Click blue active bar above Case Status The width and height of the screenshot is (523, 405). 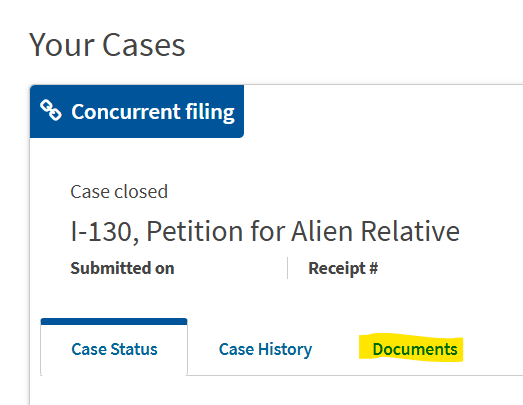[114, 322]
